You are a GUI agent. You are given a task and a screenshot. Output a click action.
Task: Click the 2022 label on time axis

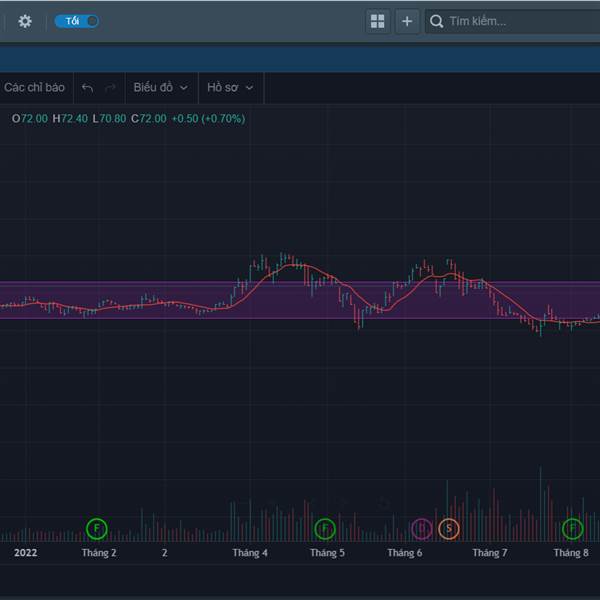[24, 553]
